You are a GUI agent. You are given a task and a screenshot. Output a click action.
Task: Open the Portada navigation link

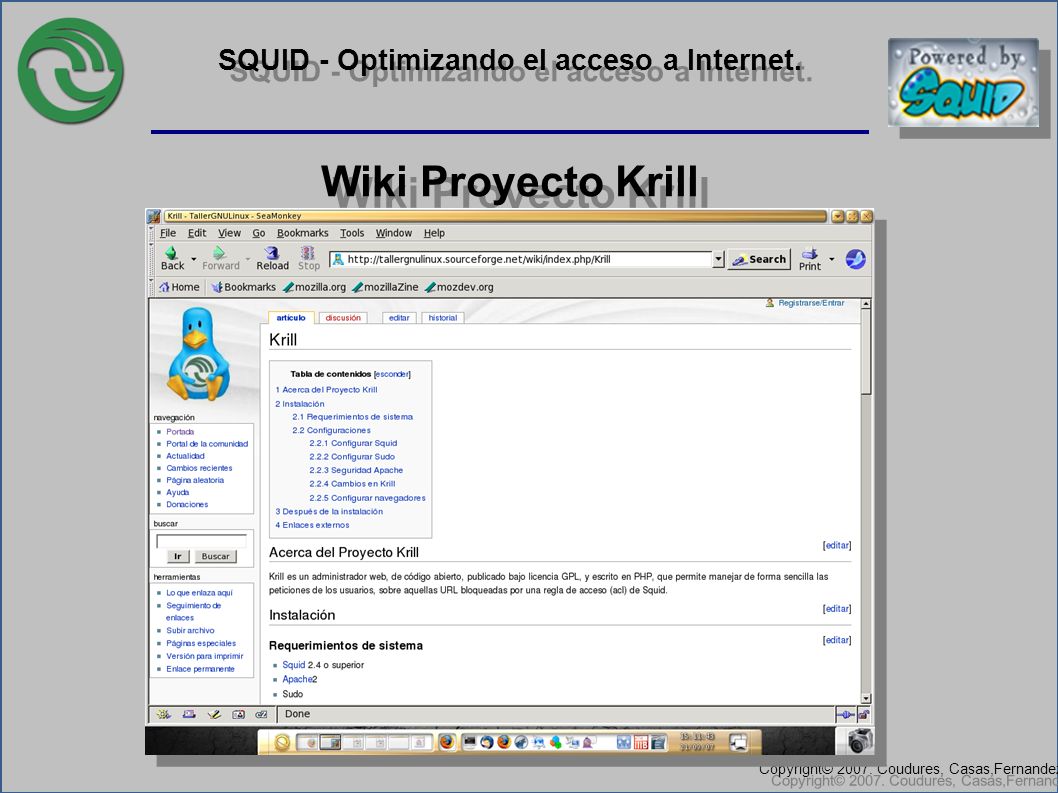[180, 432]
